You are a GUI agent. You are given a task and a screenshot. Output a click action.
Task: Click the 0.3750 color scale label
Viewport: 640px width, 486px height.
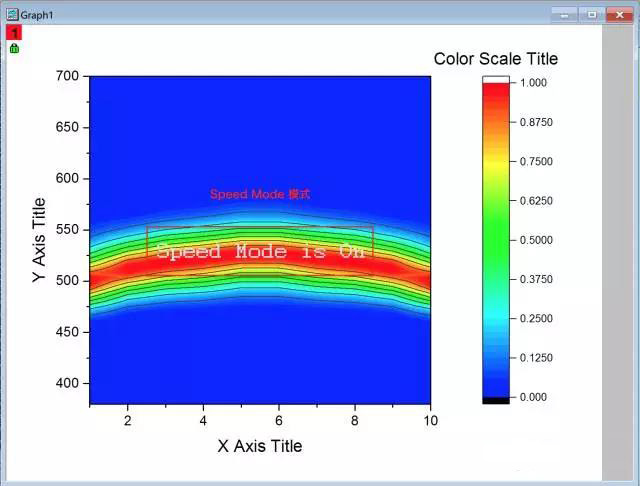click(536, 280)
